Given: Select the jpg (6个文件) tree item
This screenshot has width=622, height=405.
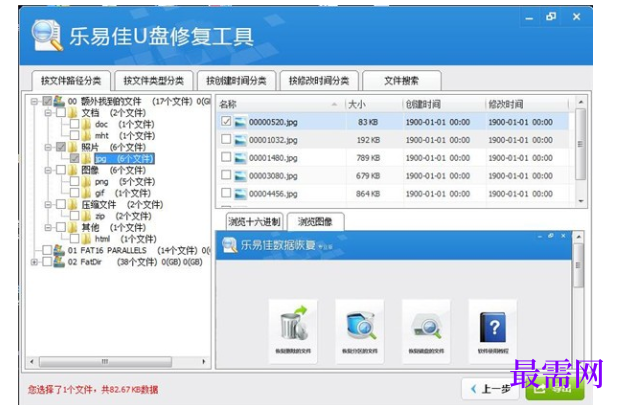Looking at the screenshot, I should click(x=124, y=159).
